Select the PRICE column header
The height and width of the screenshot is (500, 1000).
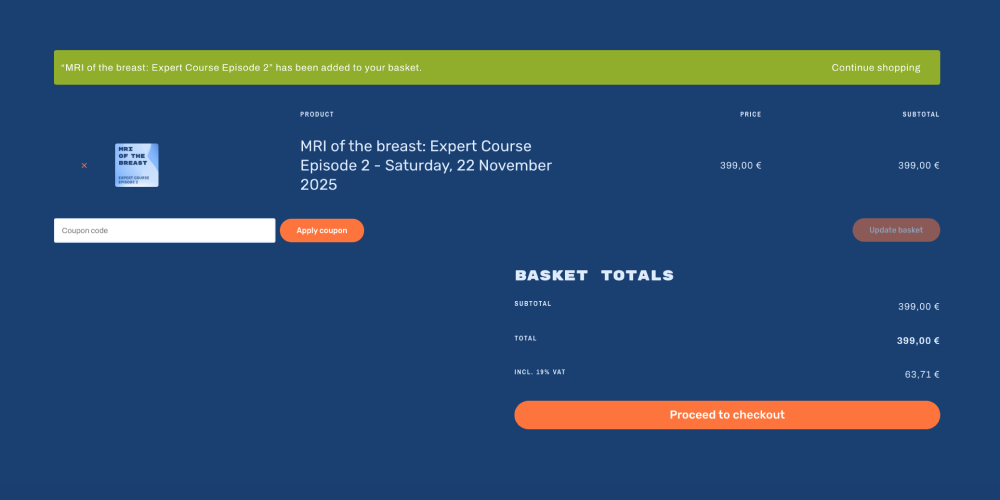pos(751,115)
